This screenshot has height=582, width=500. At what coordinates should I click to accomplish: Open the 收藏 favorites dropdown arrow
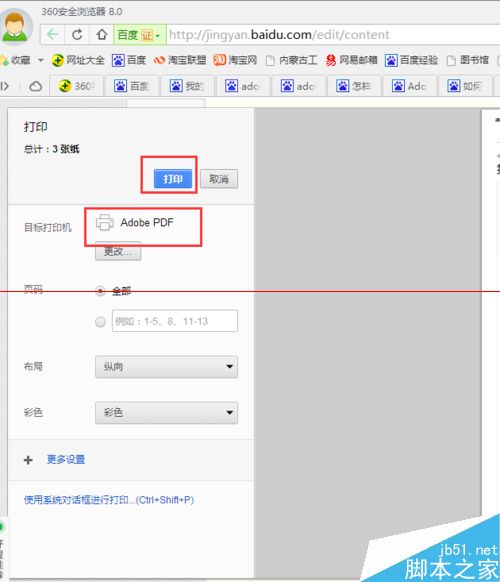41,60
